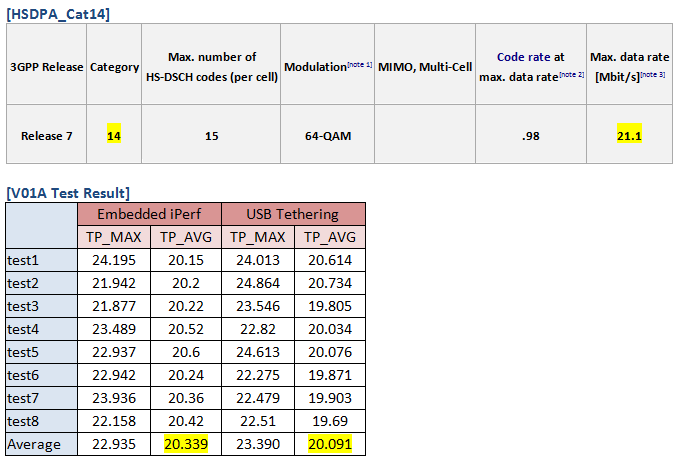Viewport: 693px width, 466px height.
Task: Select the highlighted 21.1 max data rate cell
Action: point(632,135)
